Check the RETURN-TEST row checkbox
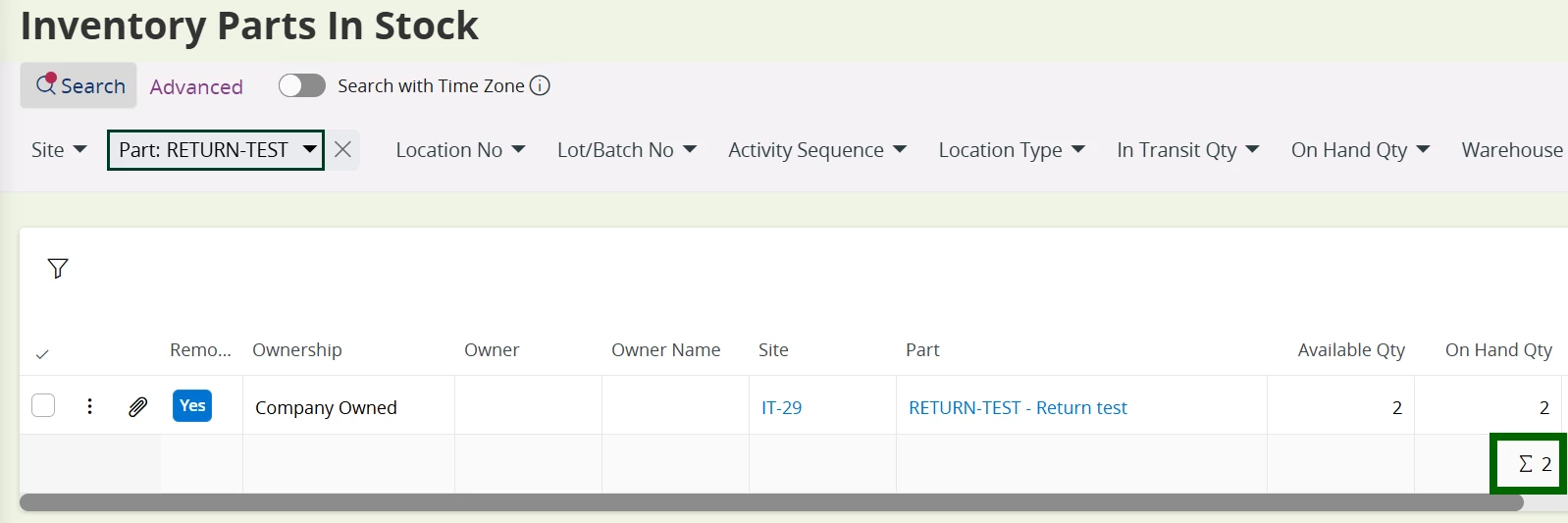Viewport: 1568px width, 523px height. pos(43,405)
